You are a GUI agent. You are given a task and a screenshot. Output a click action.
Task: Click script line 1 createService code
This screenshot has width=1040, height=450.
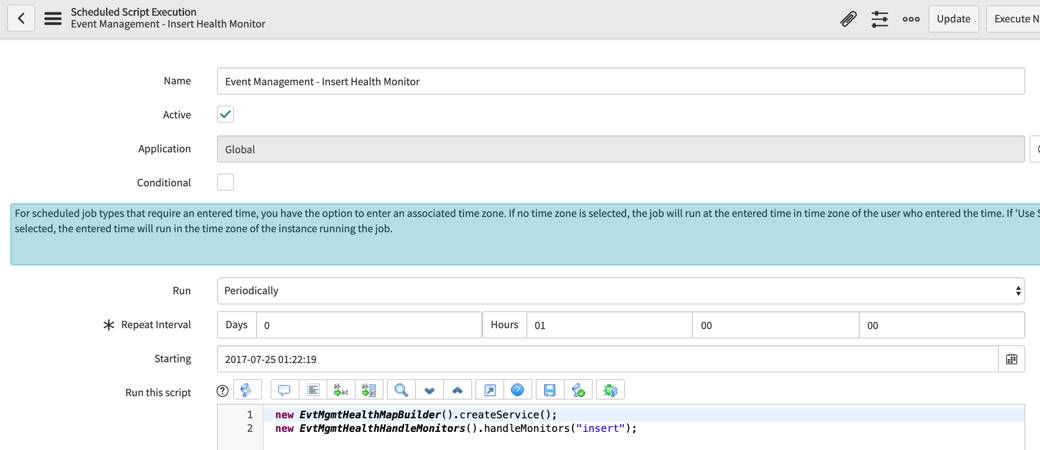(x=416, y=415)
